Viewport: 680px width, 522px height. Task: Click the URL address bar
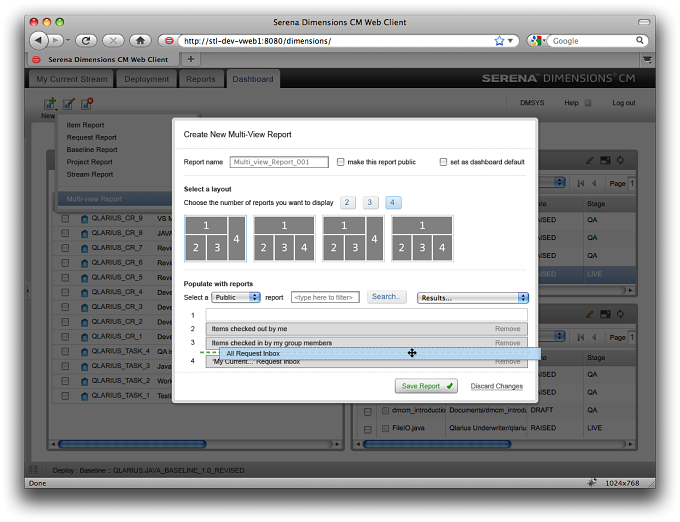click(x=336, y=41)
